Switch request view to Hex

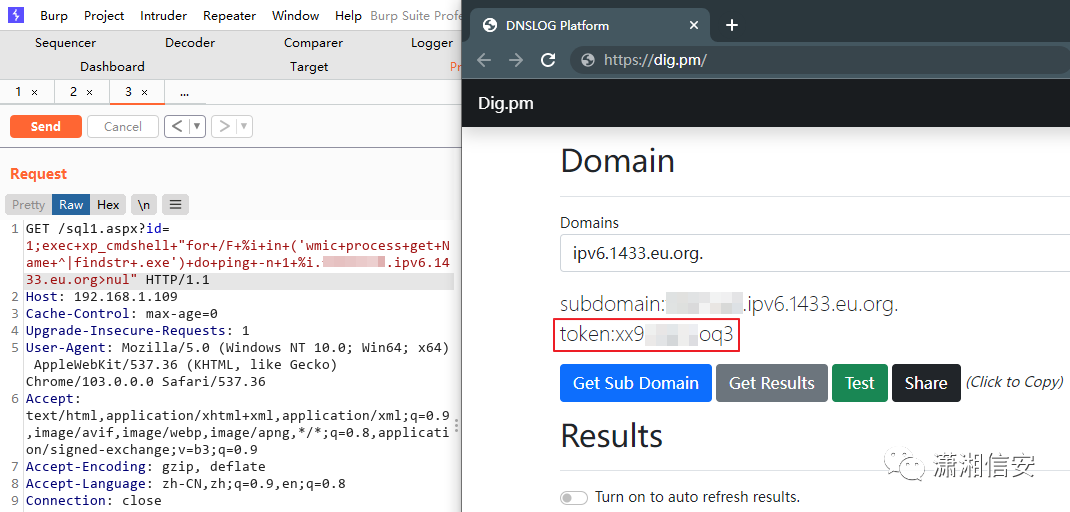coord(108,205)
